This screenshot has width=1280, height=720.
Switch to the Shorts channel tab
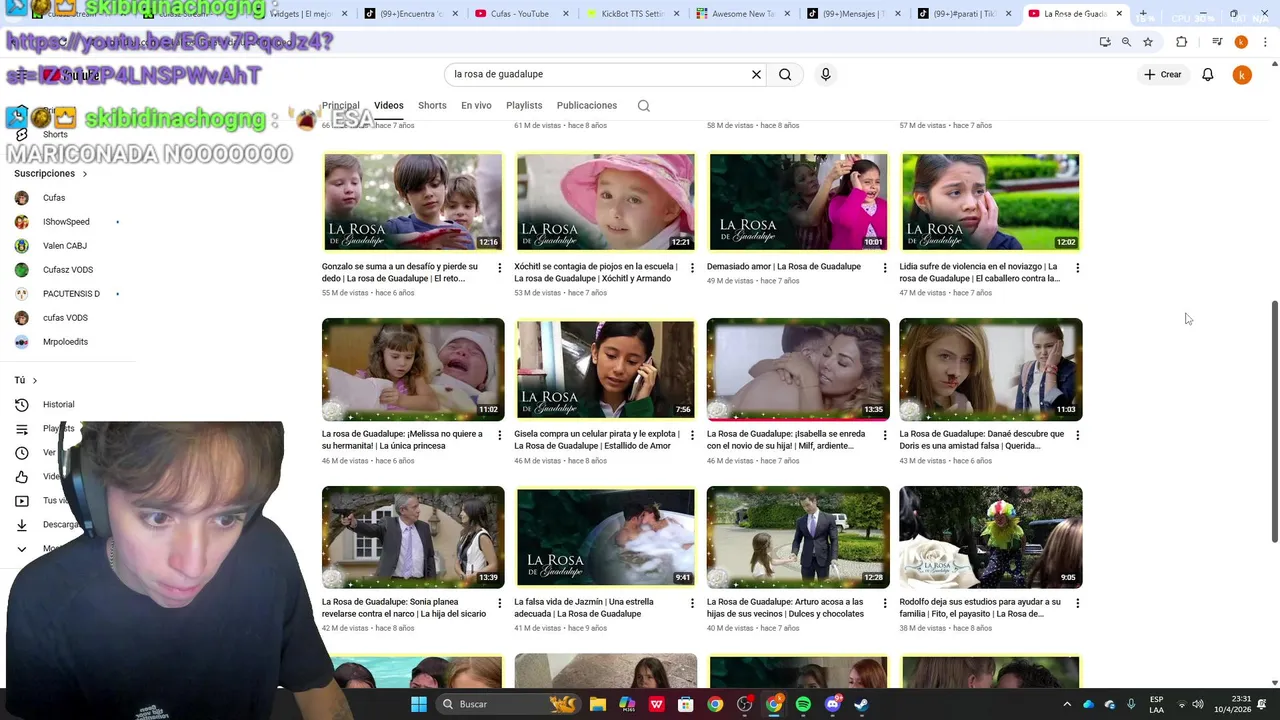click(x=432, y=105)
